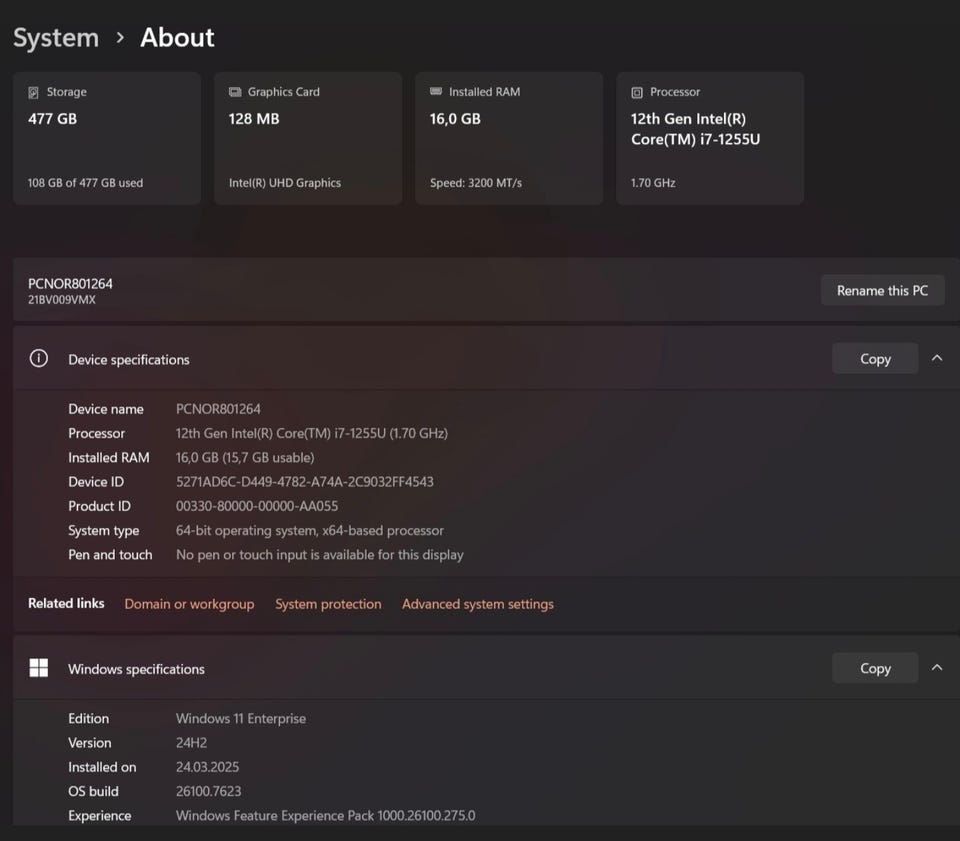This screenshot has width=960, height=841.
Task: Click the Processor chip icon
Action: 637,92
